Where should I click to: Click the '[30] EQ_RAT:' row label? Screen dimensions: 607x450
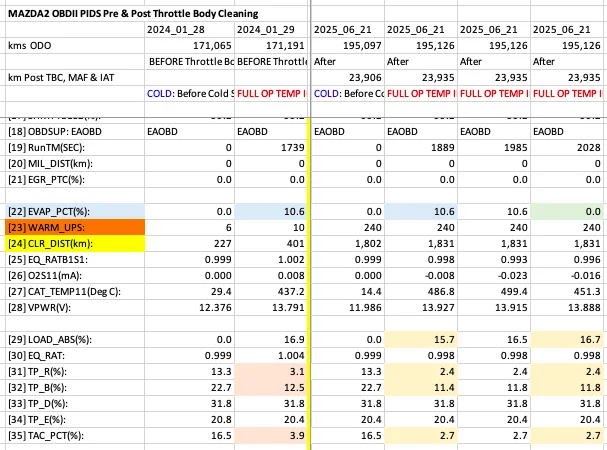[36, 356]
